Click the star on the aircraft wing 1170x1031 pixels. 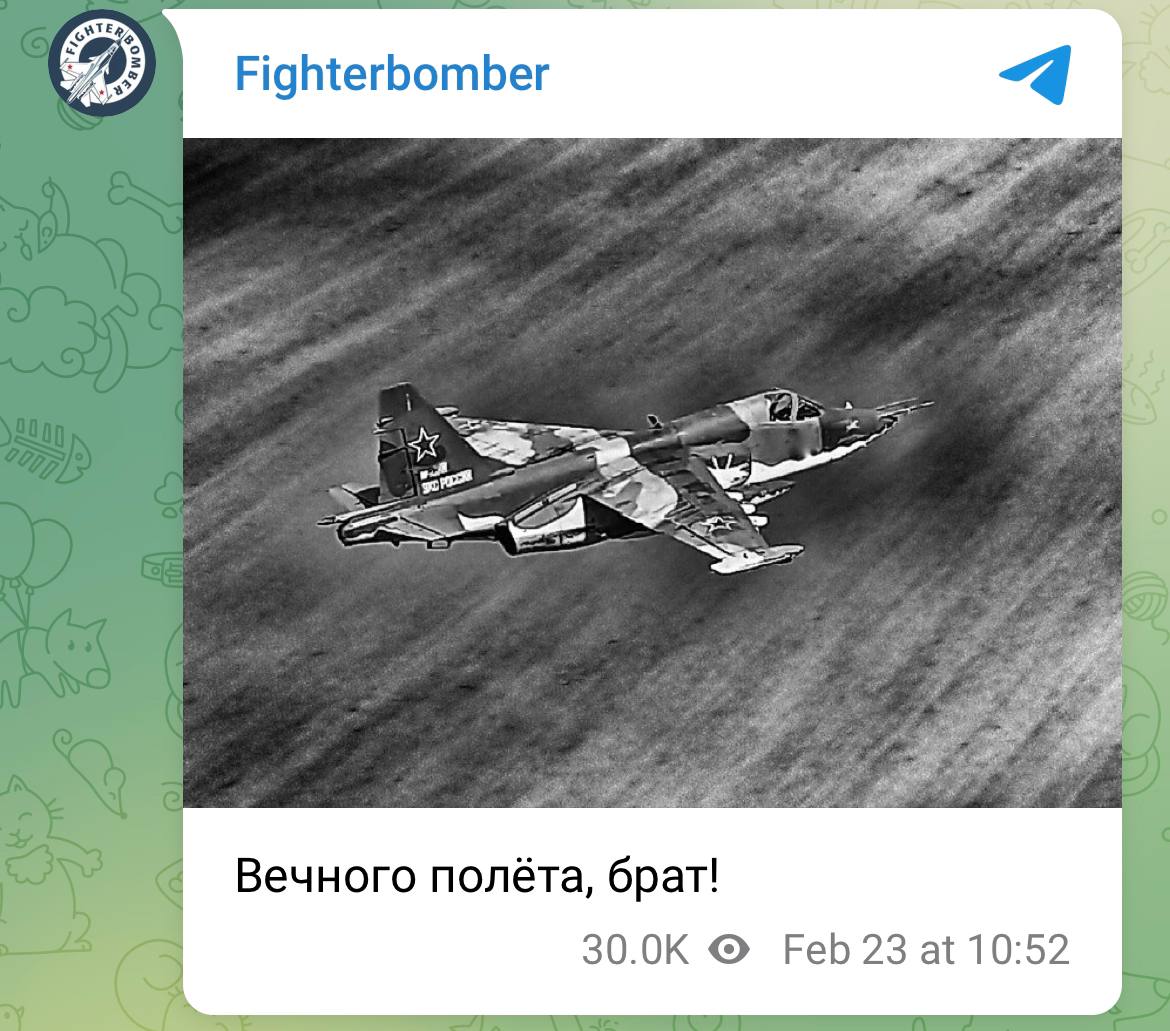tap(717, 524)
